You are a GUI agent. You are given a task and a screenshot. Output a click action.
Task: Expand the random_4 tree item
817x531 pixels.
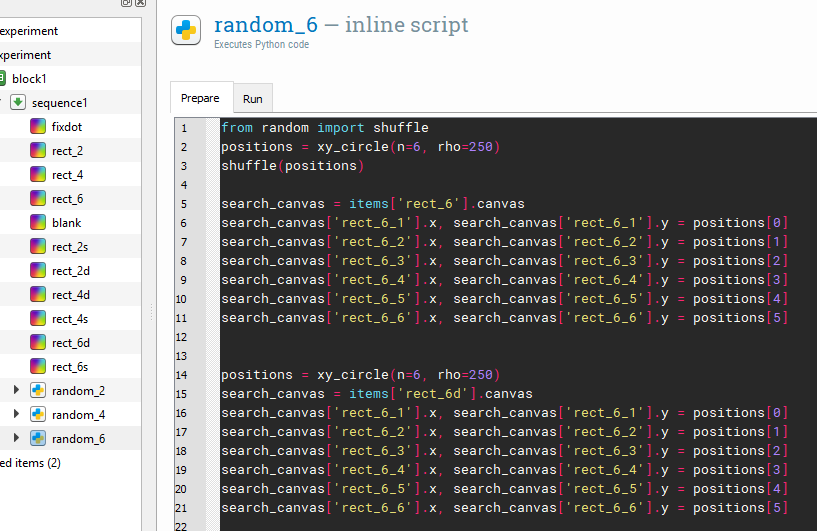pos(16,414)
